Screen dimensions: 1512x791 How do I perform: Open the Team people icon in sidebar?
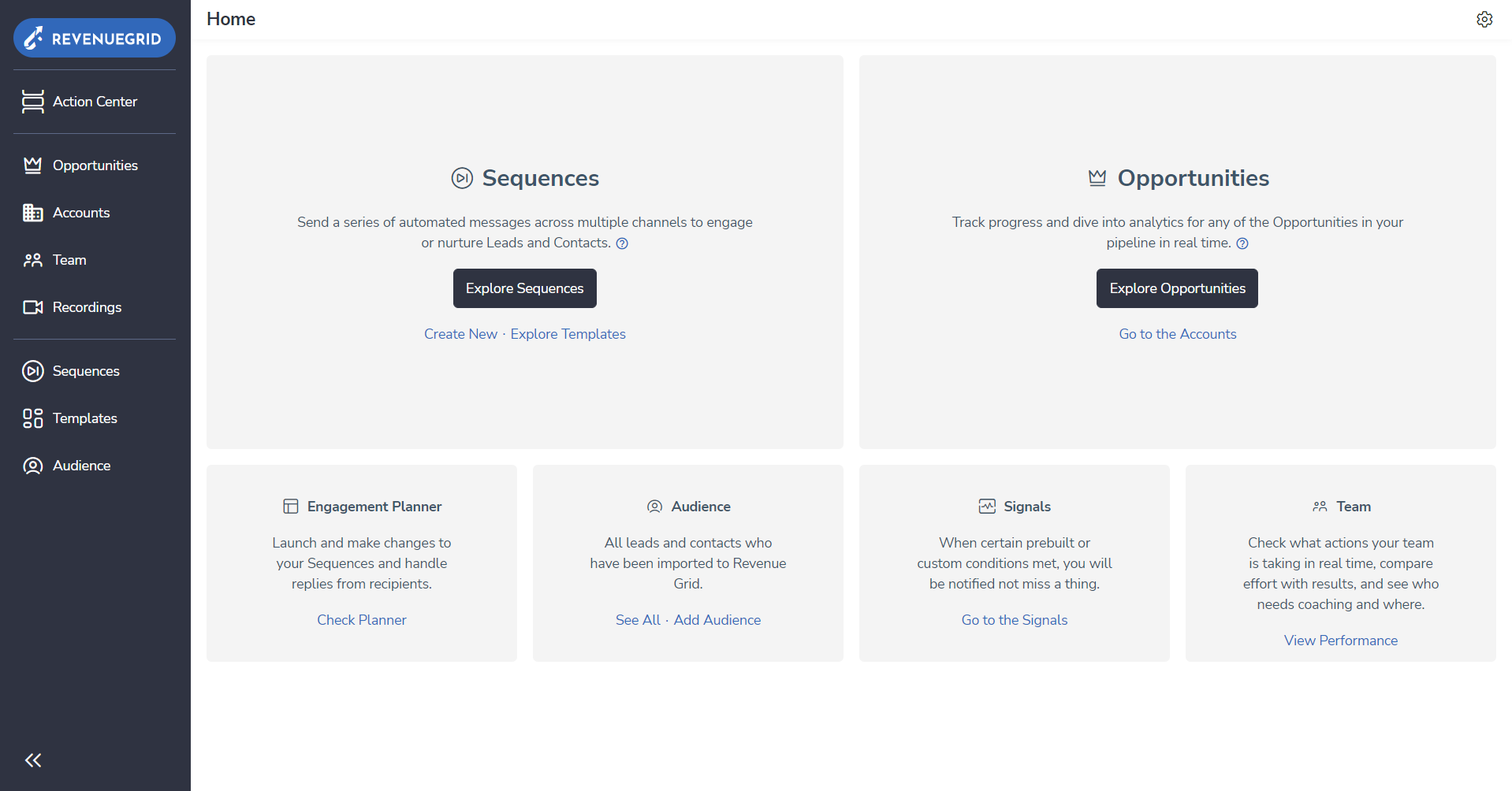pos(33,260)
